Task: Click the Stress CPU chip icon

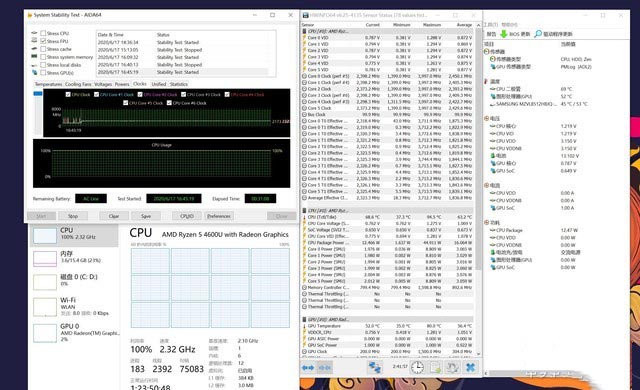Action: click(34, 33)
